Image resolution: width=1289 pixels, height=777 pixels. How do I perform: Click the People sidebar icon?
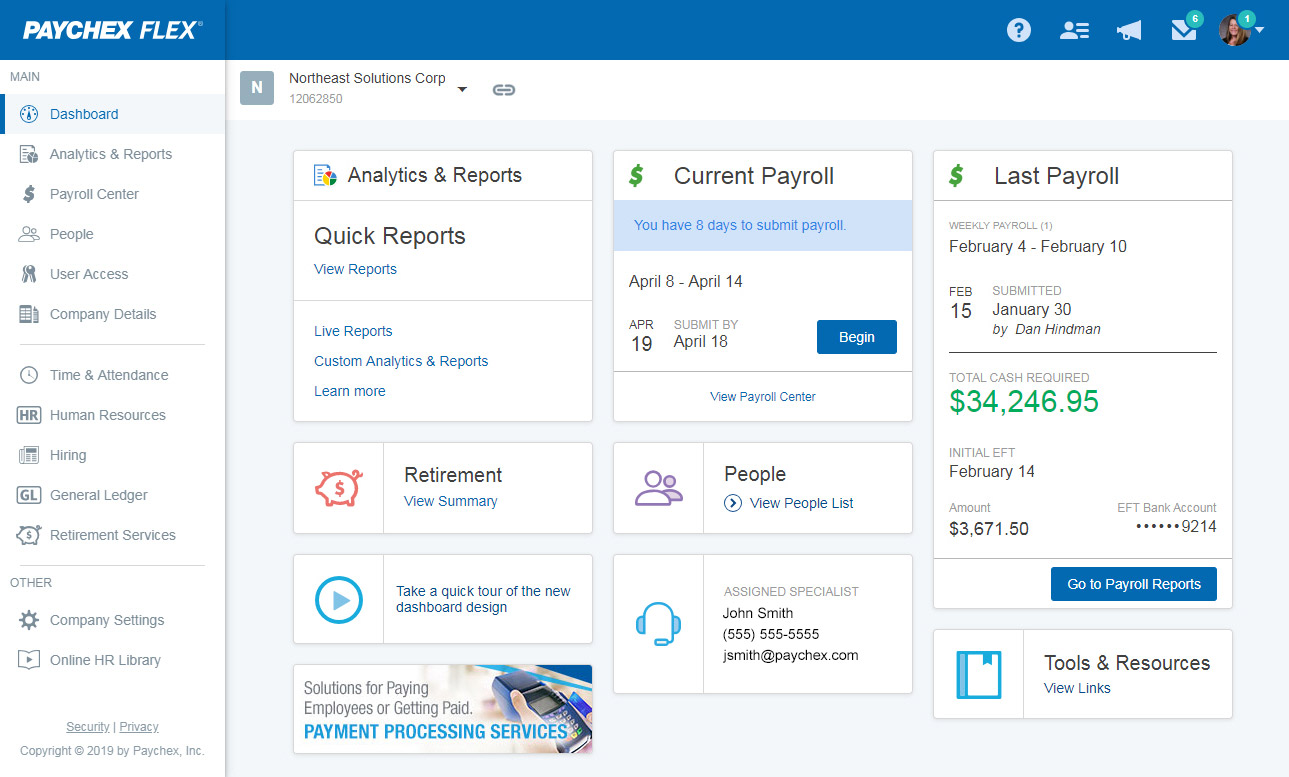coord(29,234)
